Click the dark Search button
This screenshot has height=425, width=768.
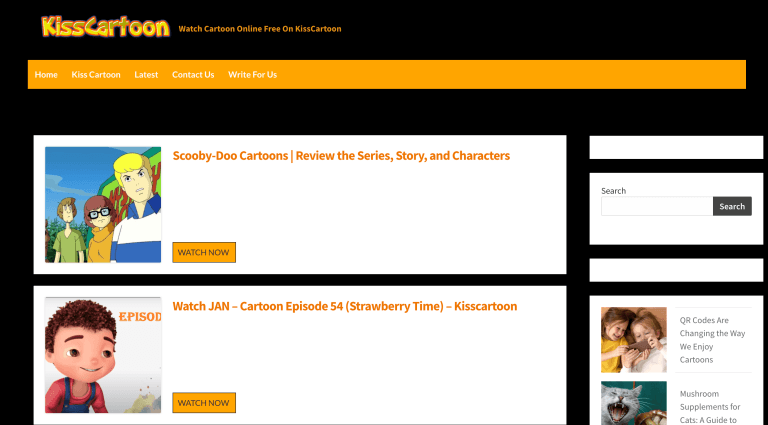(732, 207)
